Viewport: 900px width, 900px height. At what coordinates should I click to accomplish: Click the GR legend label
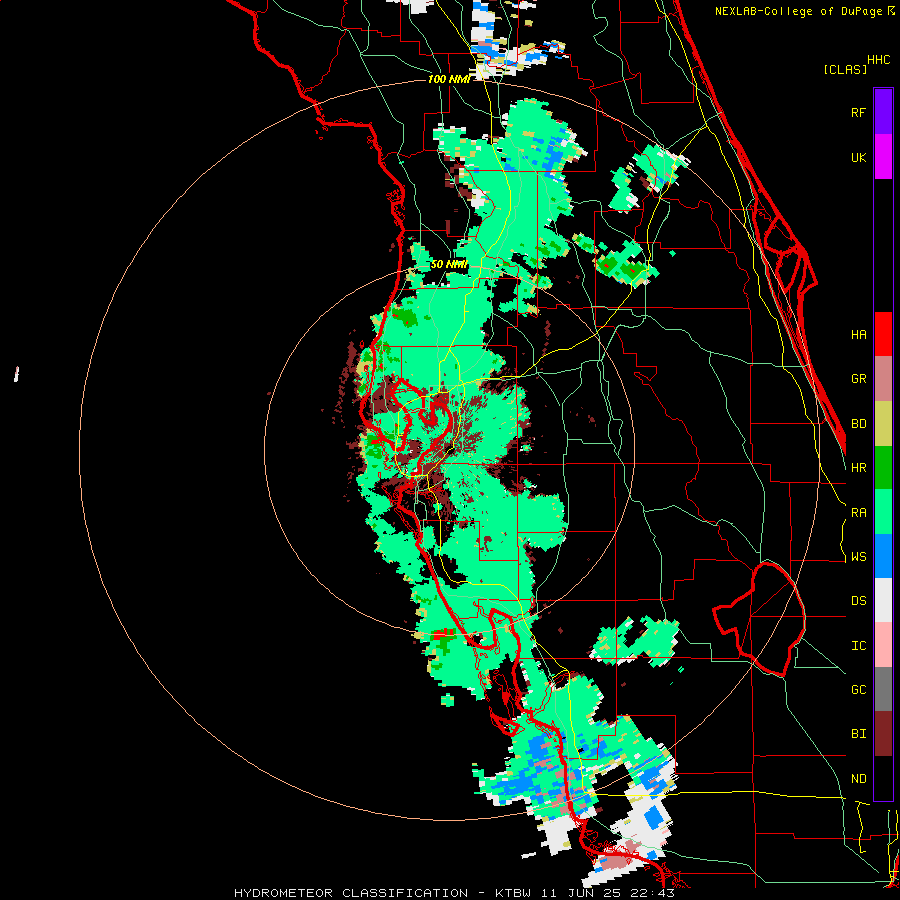(858, 379)
